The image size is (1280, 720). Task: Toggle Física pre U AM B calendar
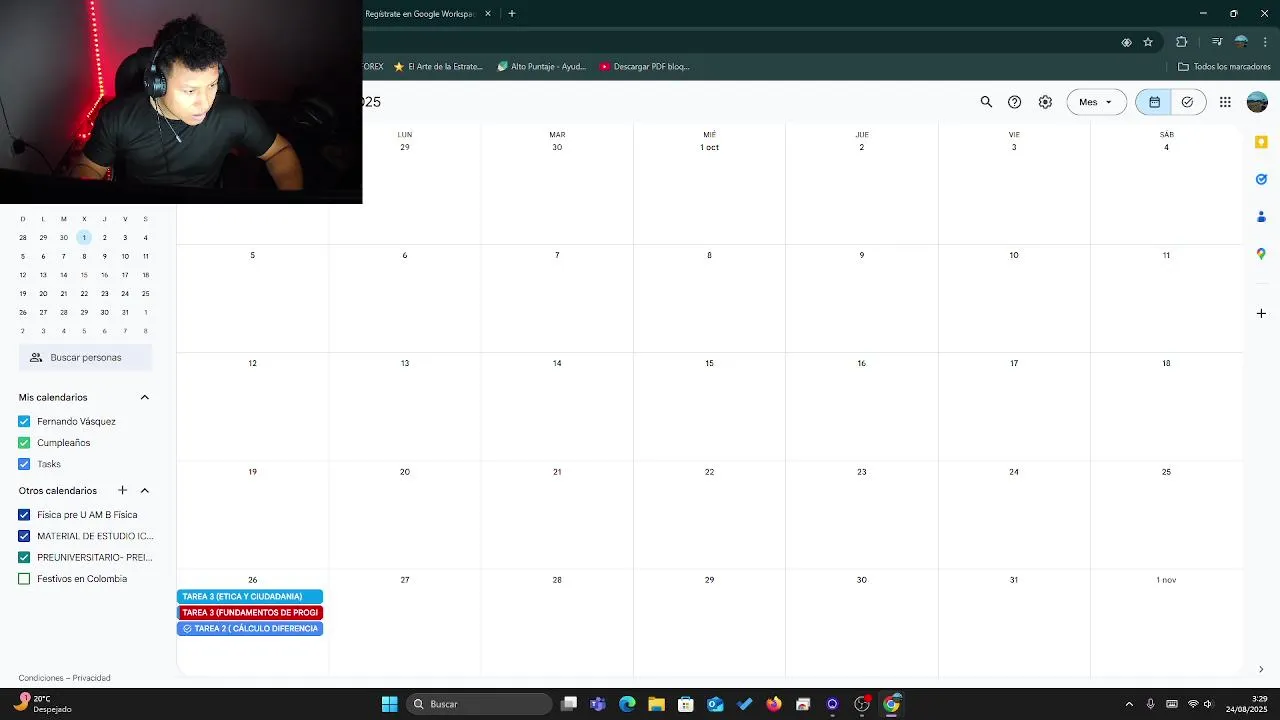[x=24, y=515]
